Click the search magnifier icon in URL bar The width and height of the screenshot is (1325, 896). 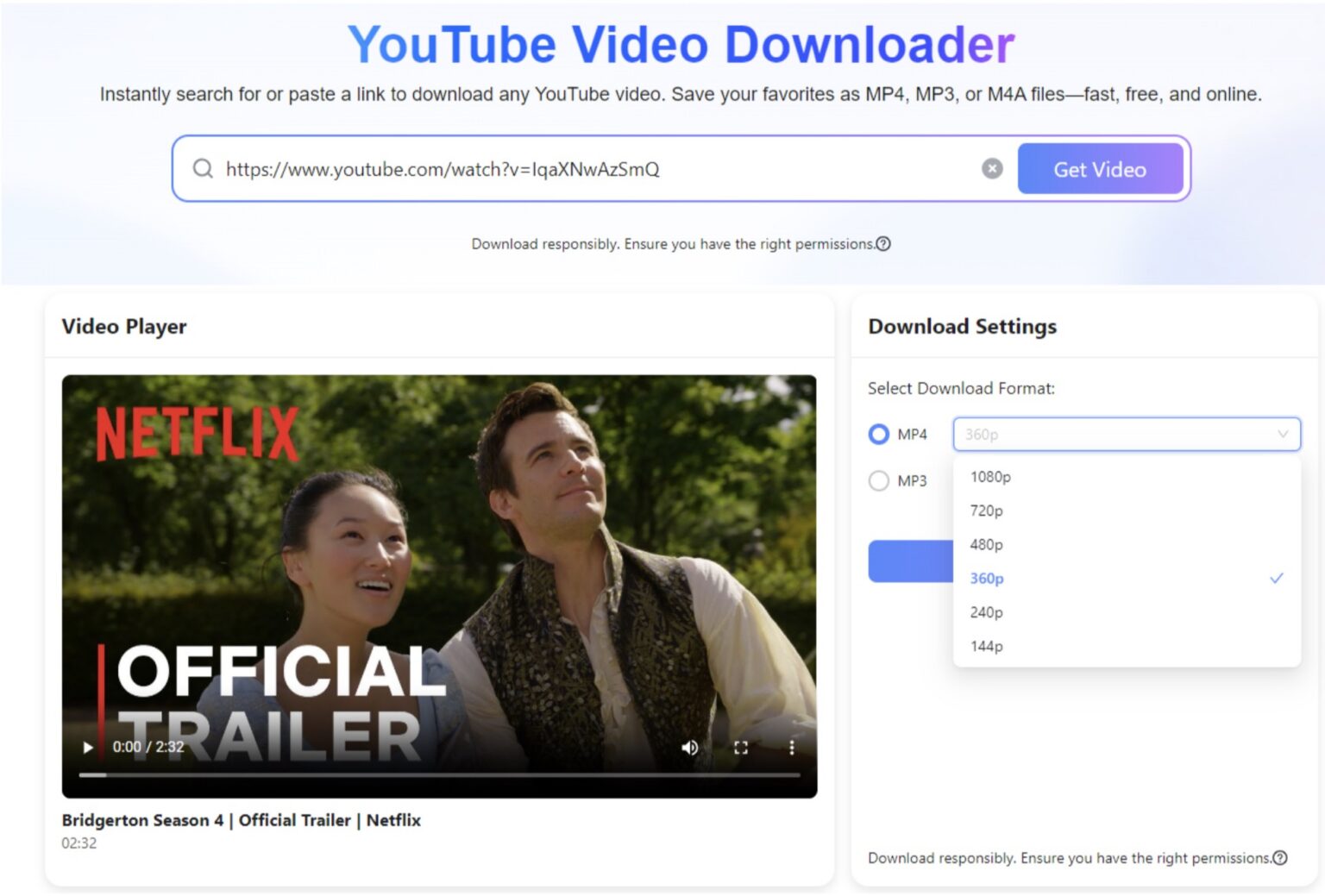tap(203, 168)
